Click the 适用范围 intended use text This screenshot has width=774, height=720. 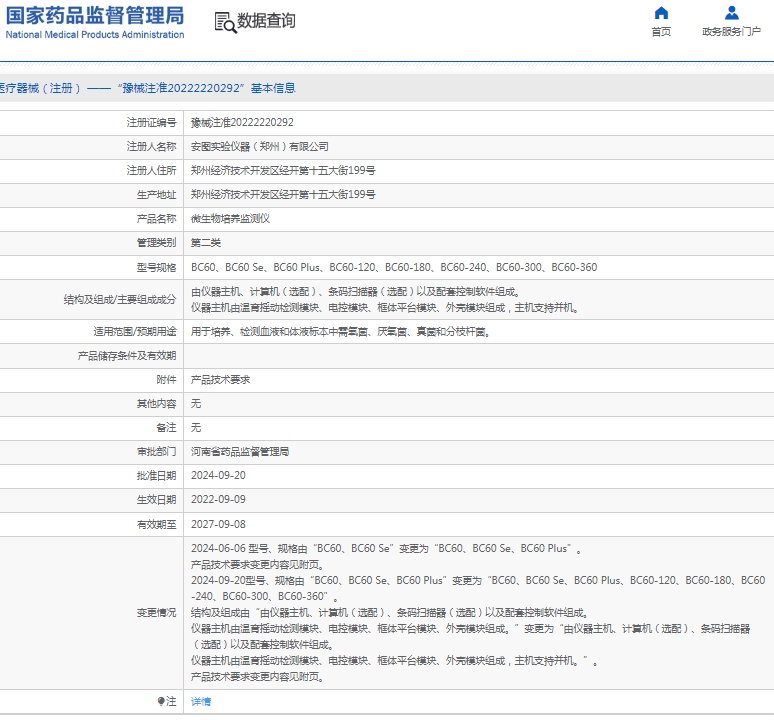pyautogui.click(x=340, y=332)
